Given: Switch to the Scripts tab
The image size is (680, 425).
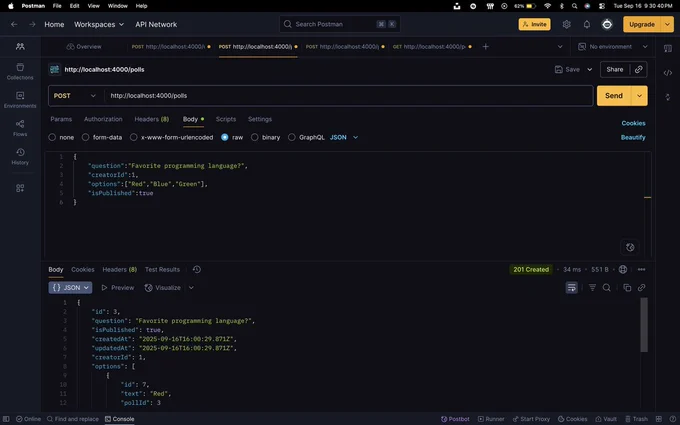Looking at the screenshot, I should tap(226, 119).
